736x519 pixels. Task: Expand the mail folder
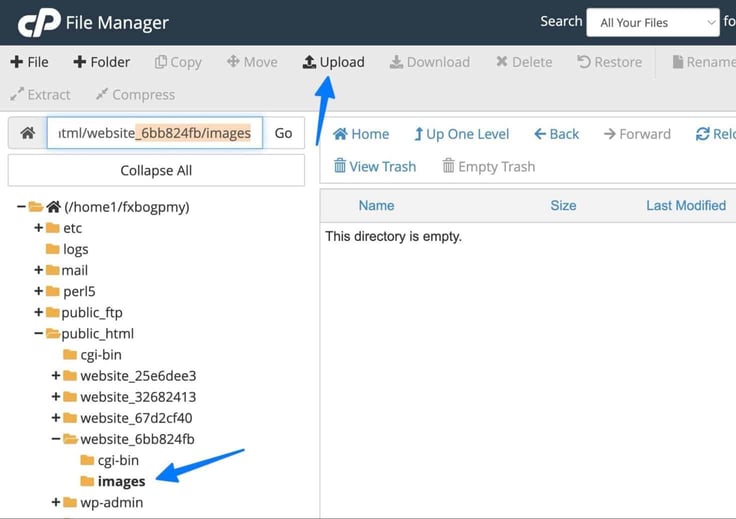(38, 270)
